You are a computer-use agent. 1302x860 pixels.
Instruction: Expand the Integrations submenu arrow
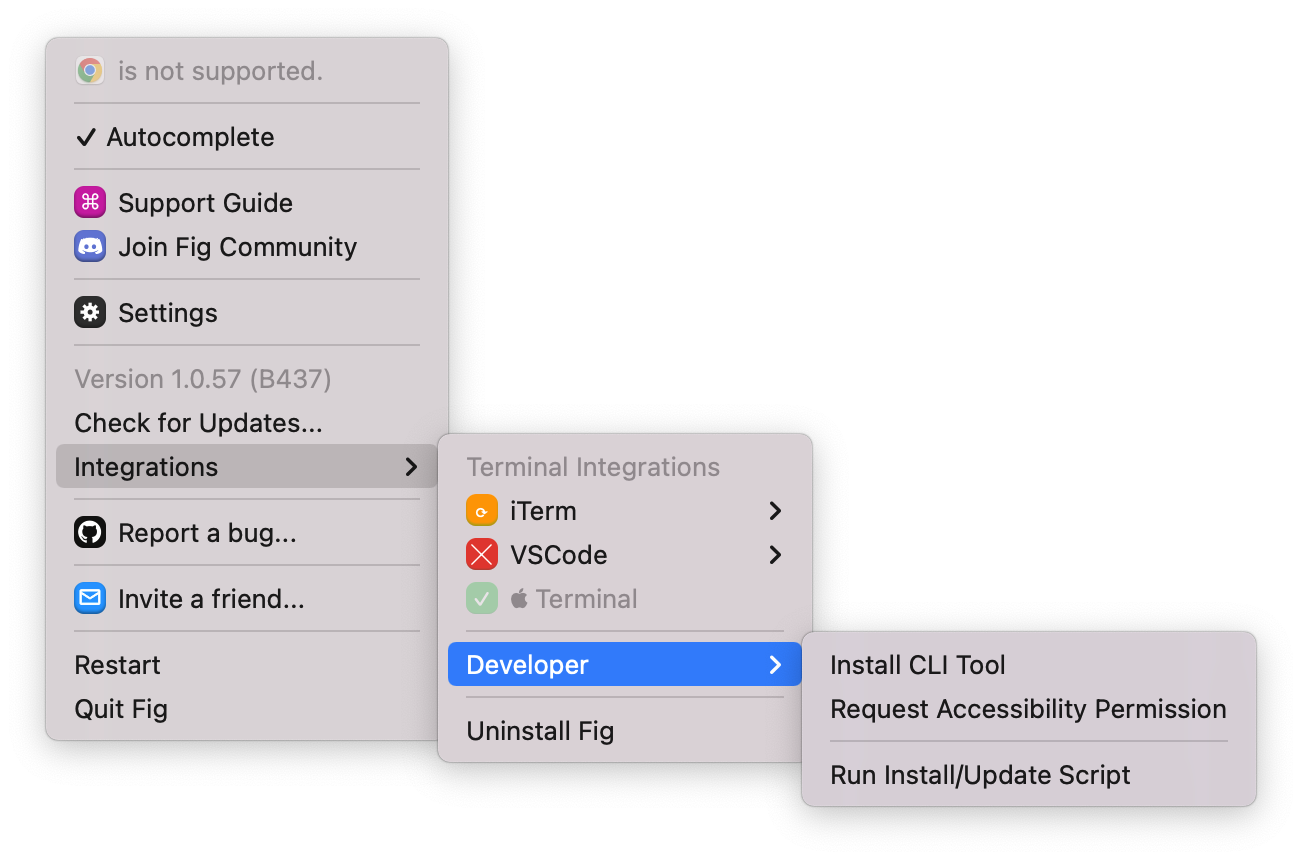coord(410,467)
